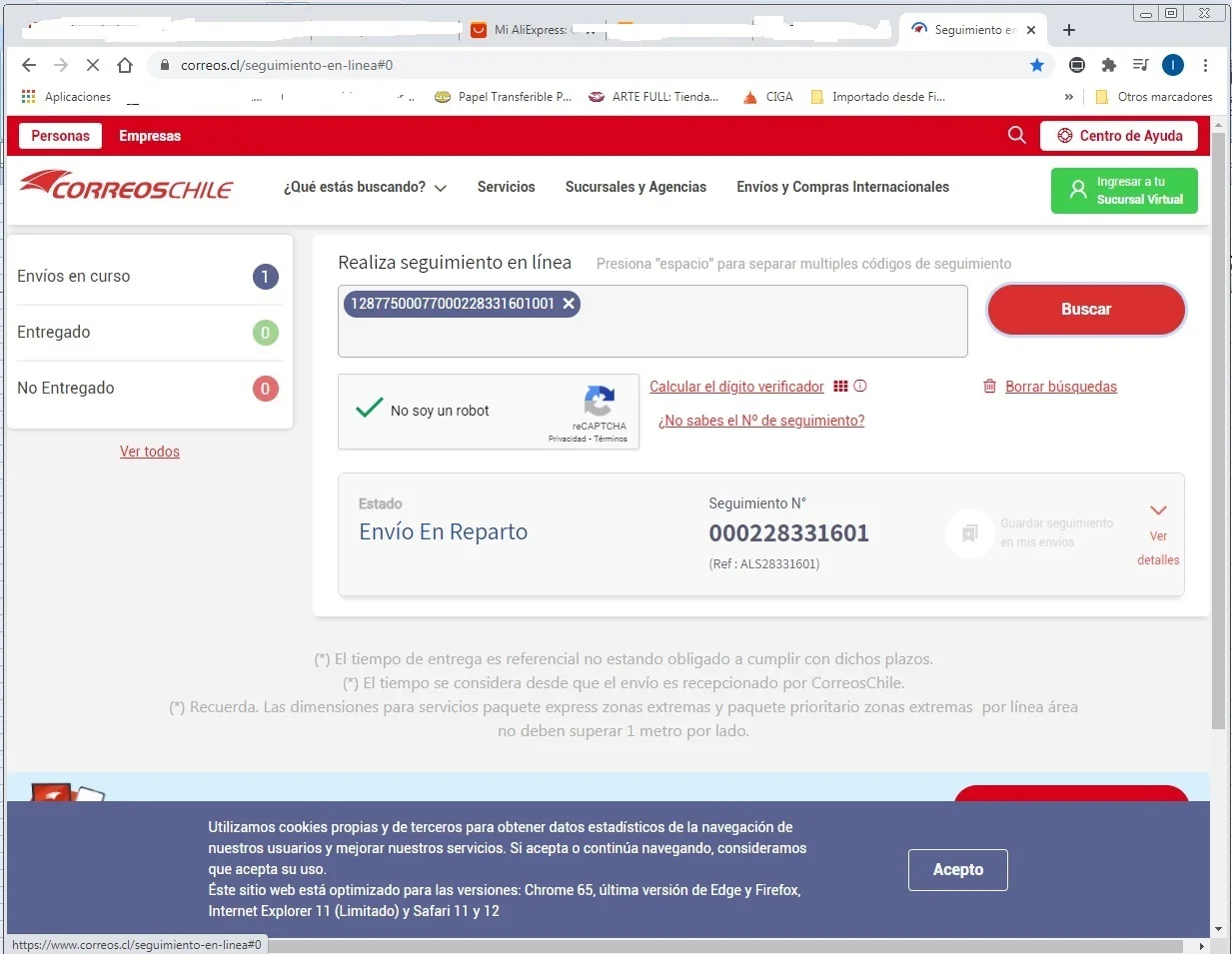Click the browser back arrow
This screenshot has width=1232, height=954.
click(x=29, y=65)
